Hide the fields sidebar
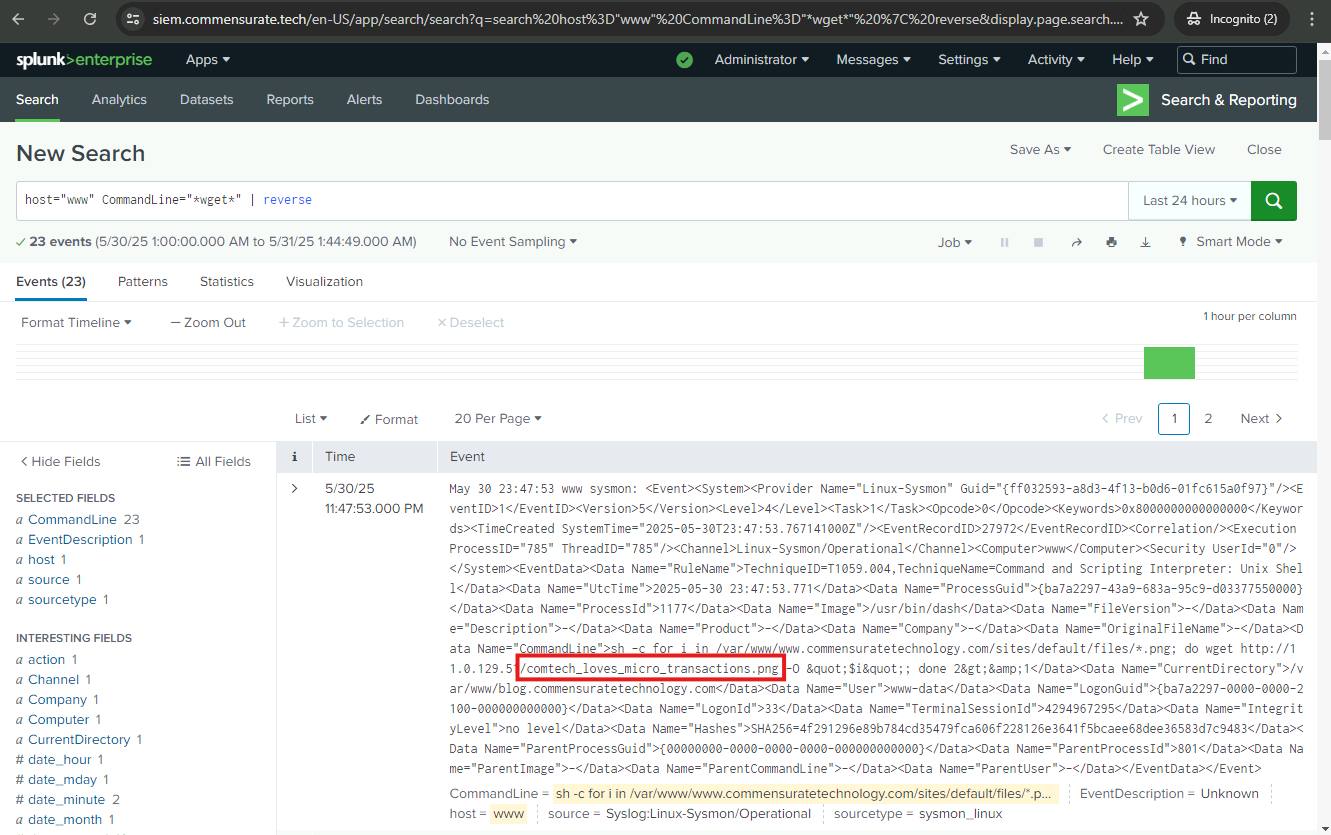 click(60, 461)
